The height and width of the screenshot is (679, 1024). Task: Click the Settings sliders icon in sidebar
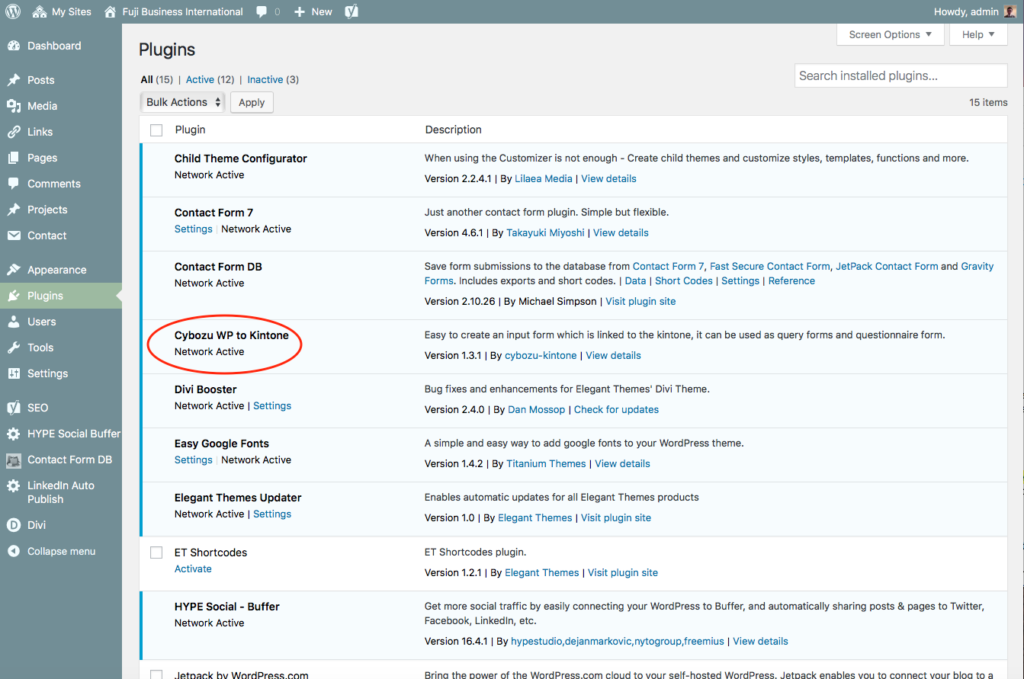point(13,374)
